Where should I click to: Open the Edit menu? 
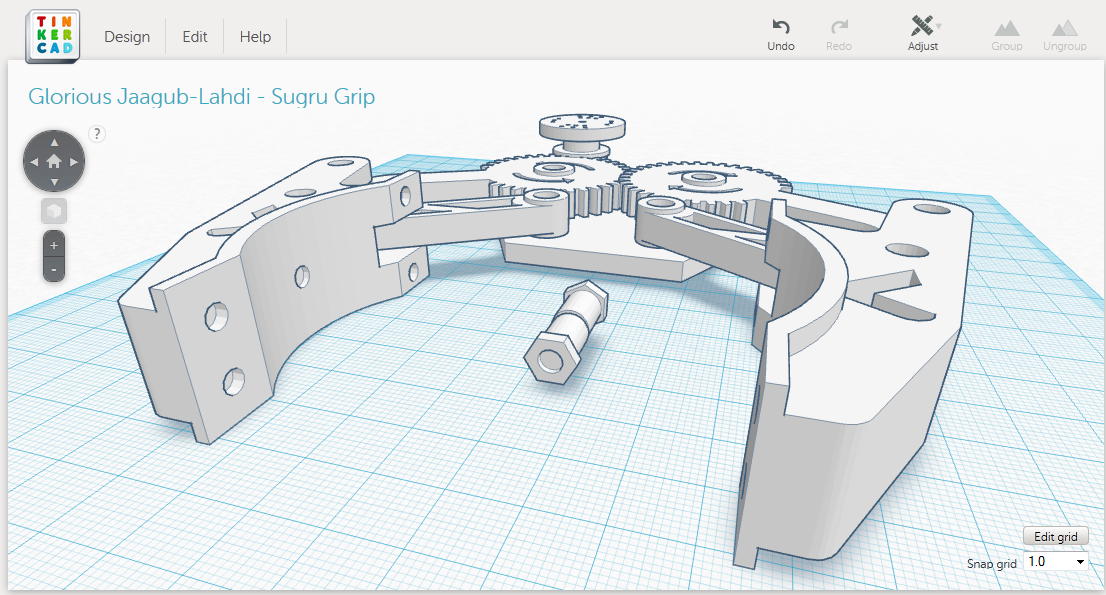[194, 36]
